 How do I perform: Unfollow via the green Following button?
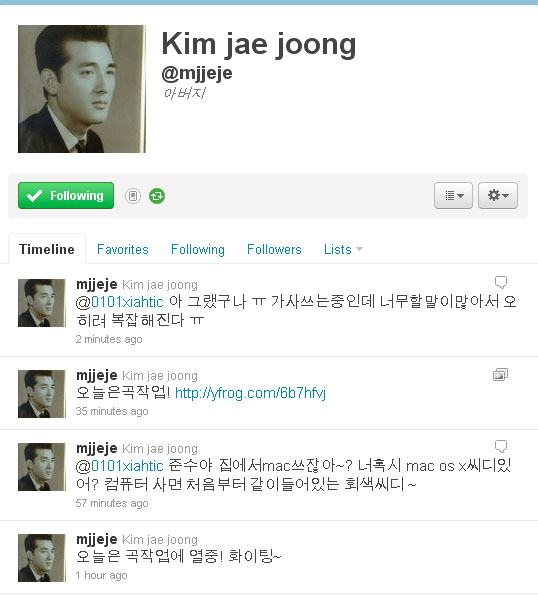66,195
